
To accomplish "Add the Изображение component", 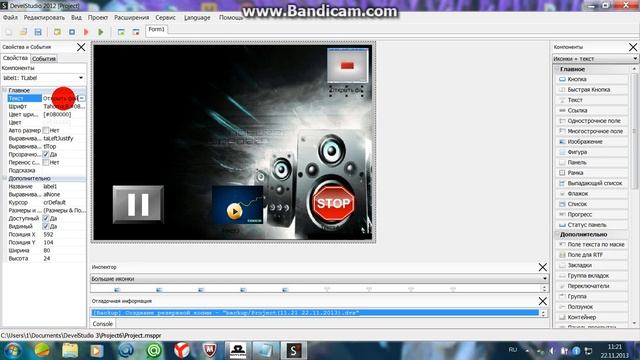I will 592,142.
